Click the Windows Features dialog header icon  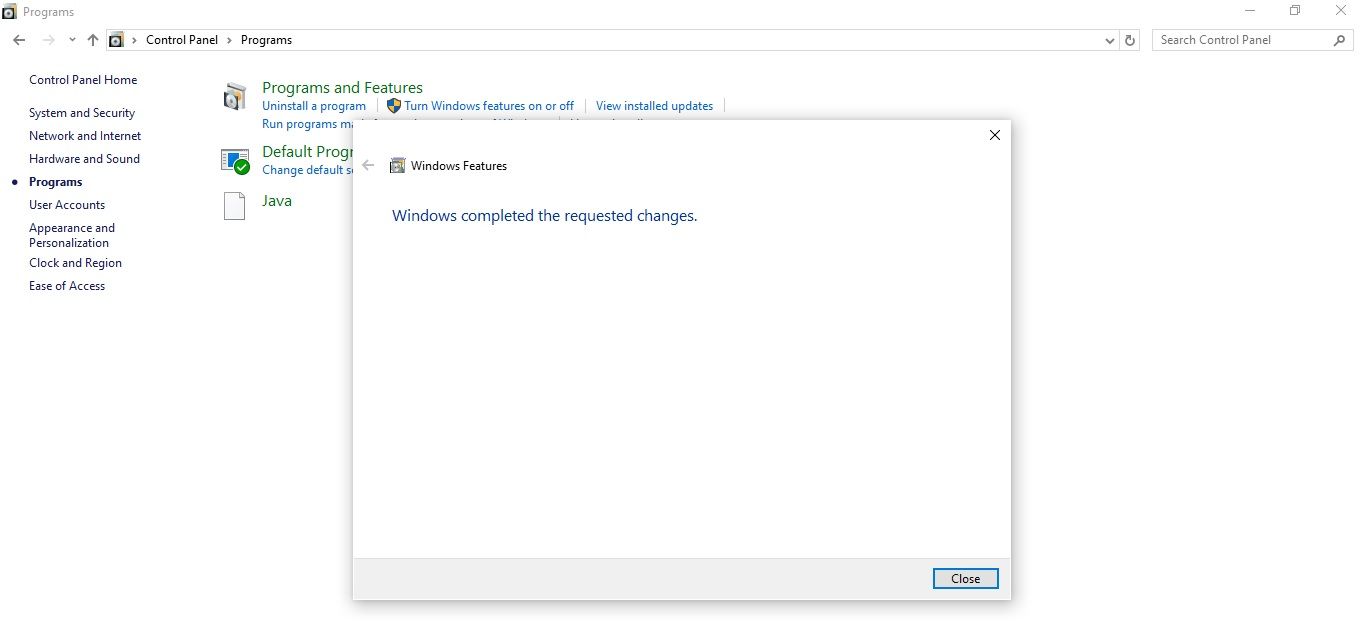click(397, 165)
